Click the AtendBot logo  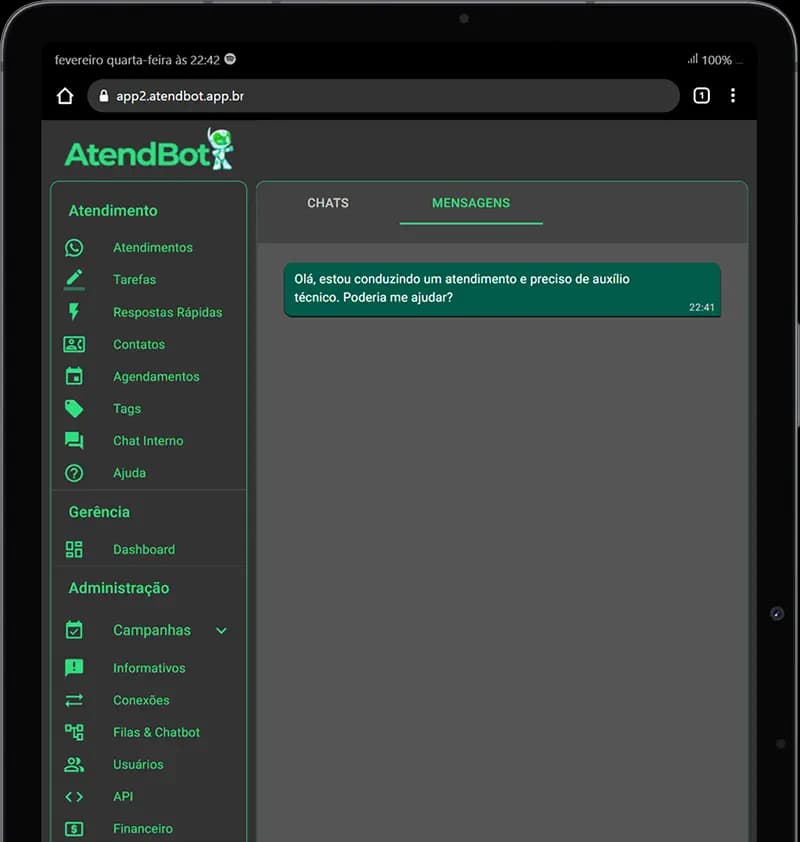click(x=149, y=150)
